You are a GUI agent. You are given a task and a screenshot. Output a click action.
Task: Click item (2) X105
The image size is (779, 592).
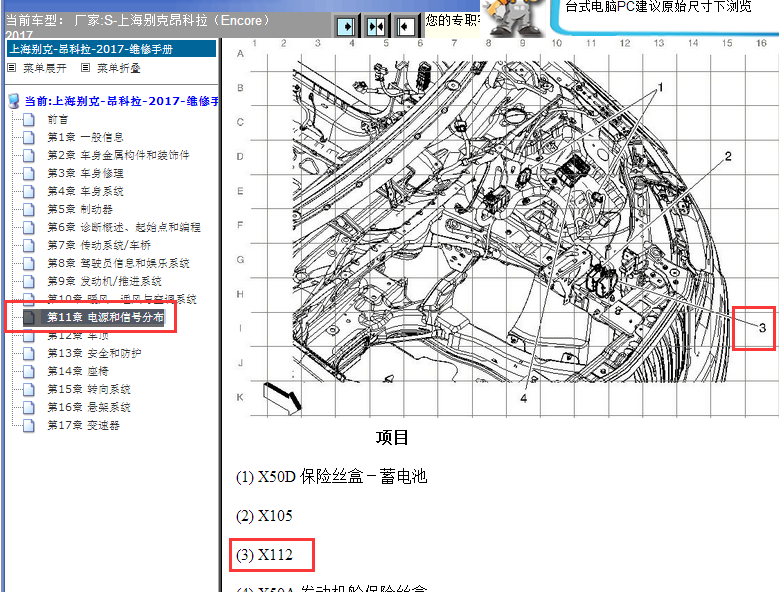tap(264, 516)
